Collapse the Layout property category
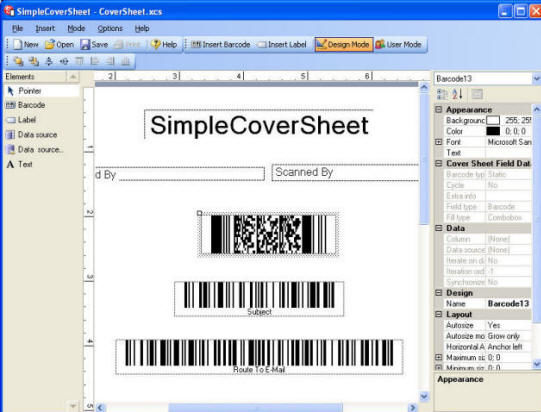The image size is (541, 412). click(x=439, y=314)
